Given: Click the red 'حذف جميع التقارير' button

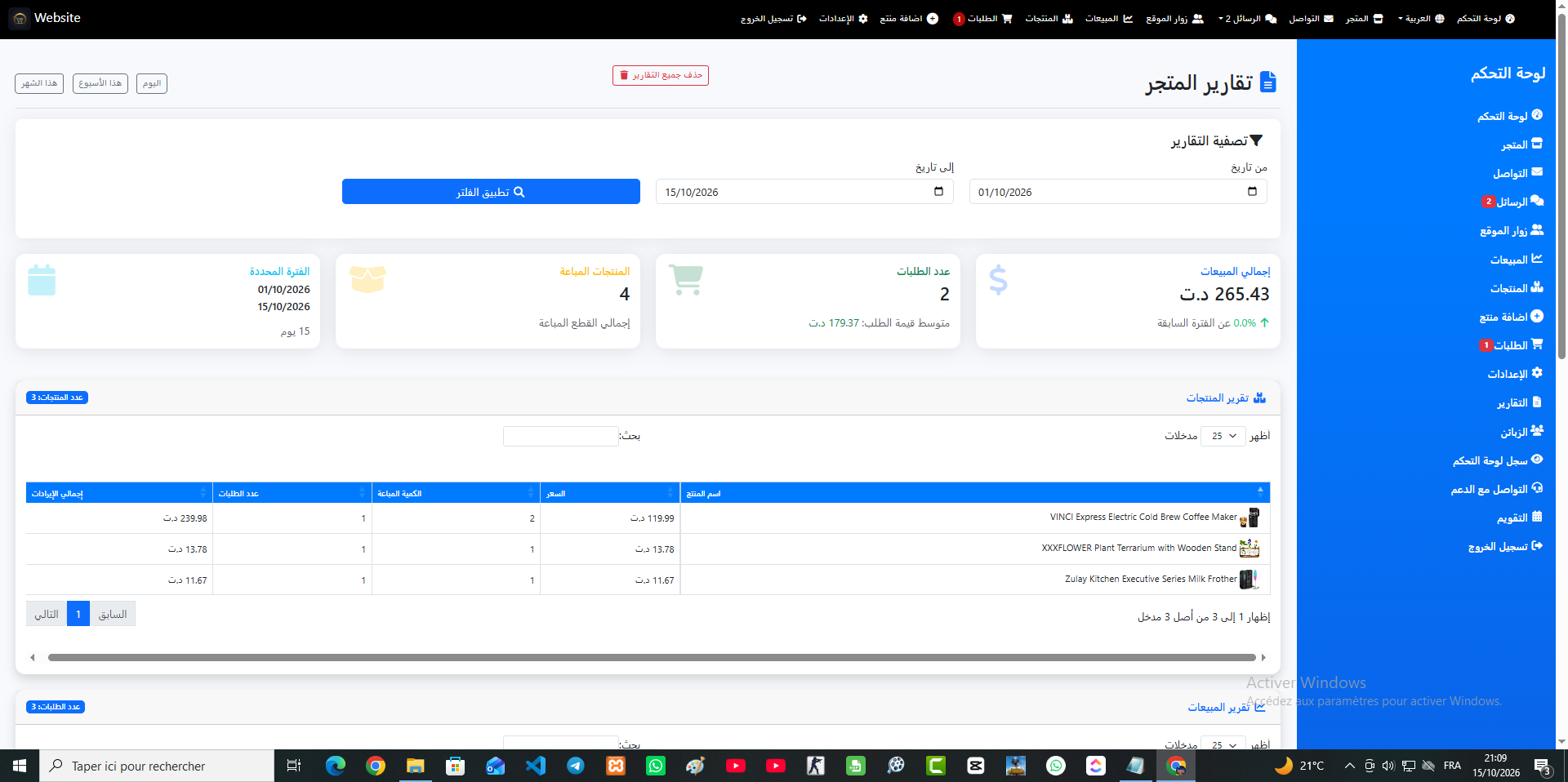Looking at the screenshot, I should click(x=661, y=75).
